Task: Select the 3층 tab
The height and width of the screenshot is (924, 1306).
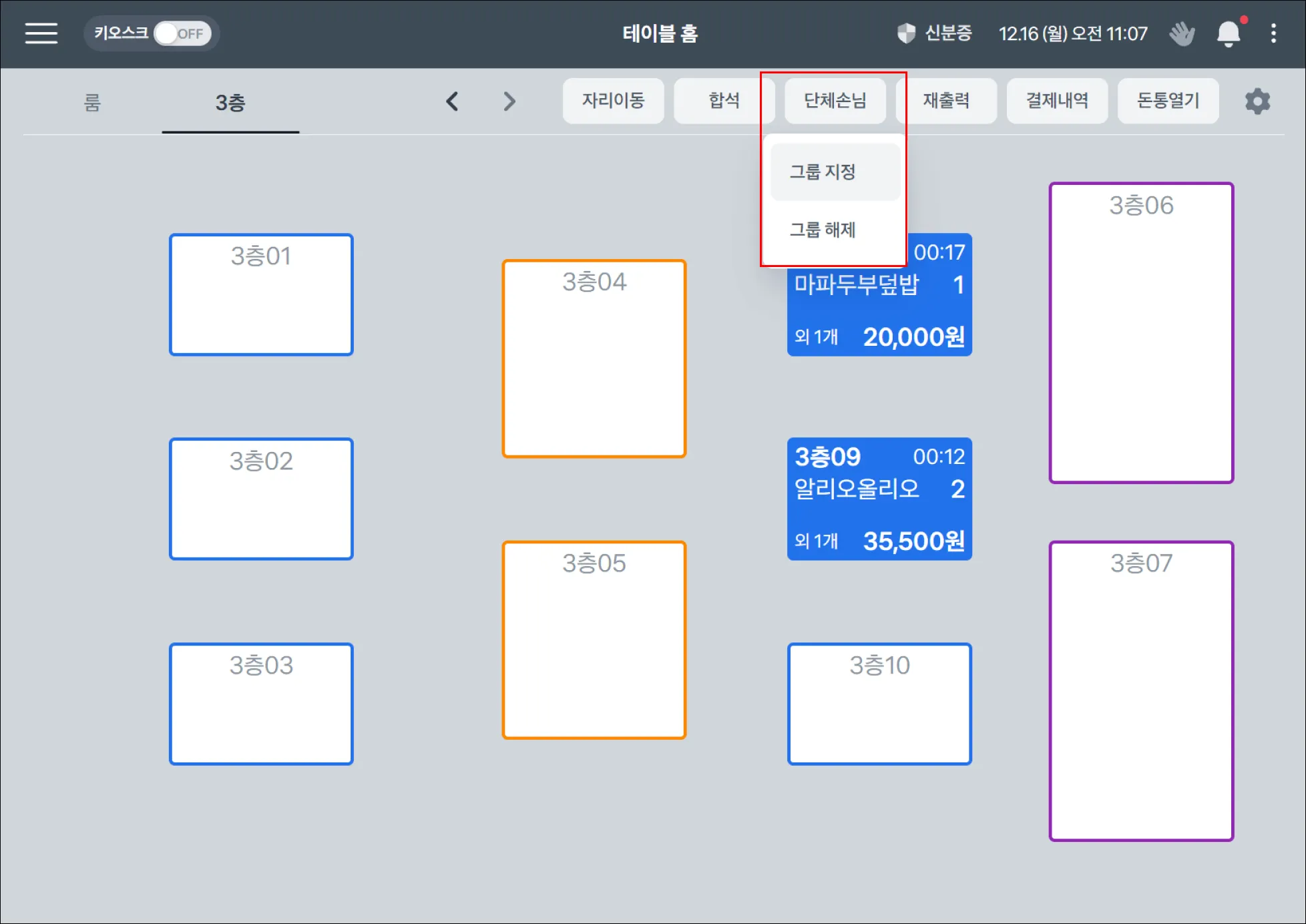Action: tap(230, 103)
